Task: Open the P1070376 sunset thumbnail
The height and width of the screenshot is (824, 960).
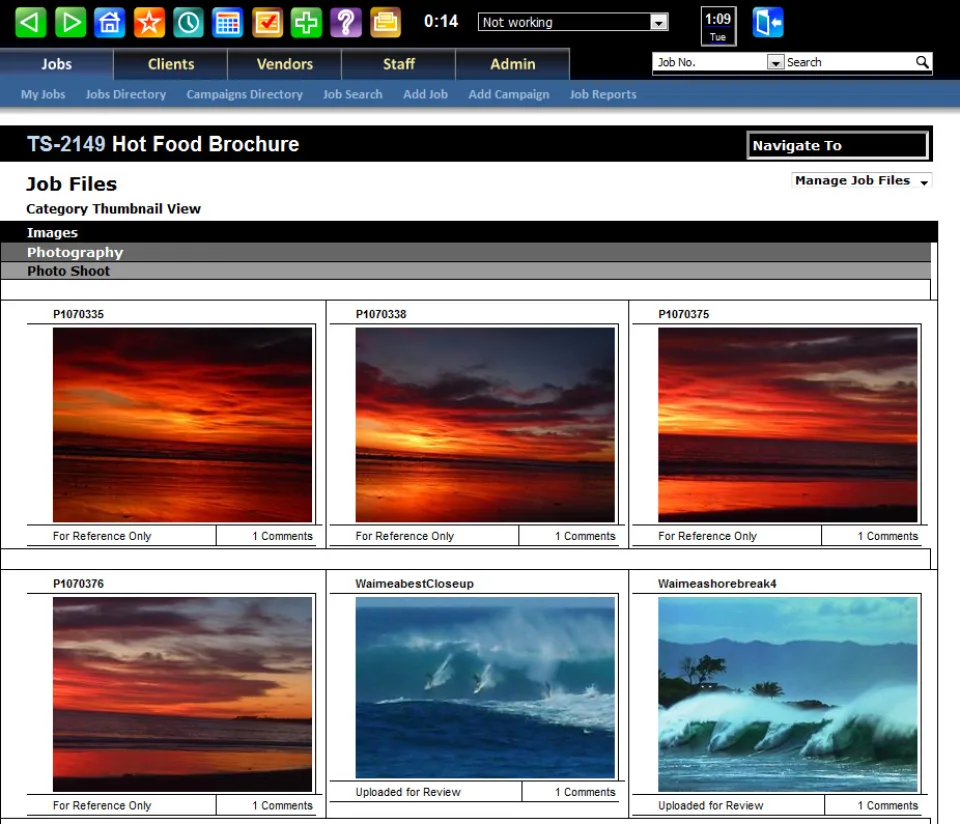Action: 182,694
